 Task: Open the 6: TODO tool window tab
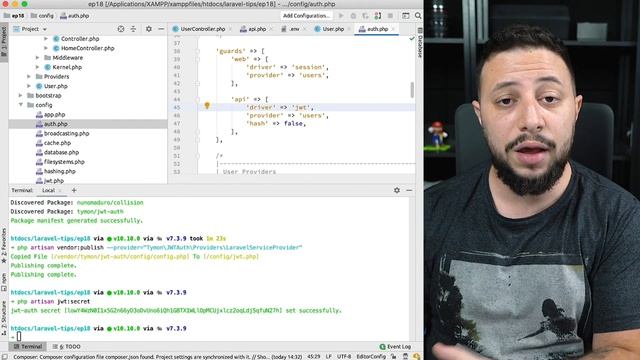tap(67, 347)
